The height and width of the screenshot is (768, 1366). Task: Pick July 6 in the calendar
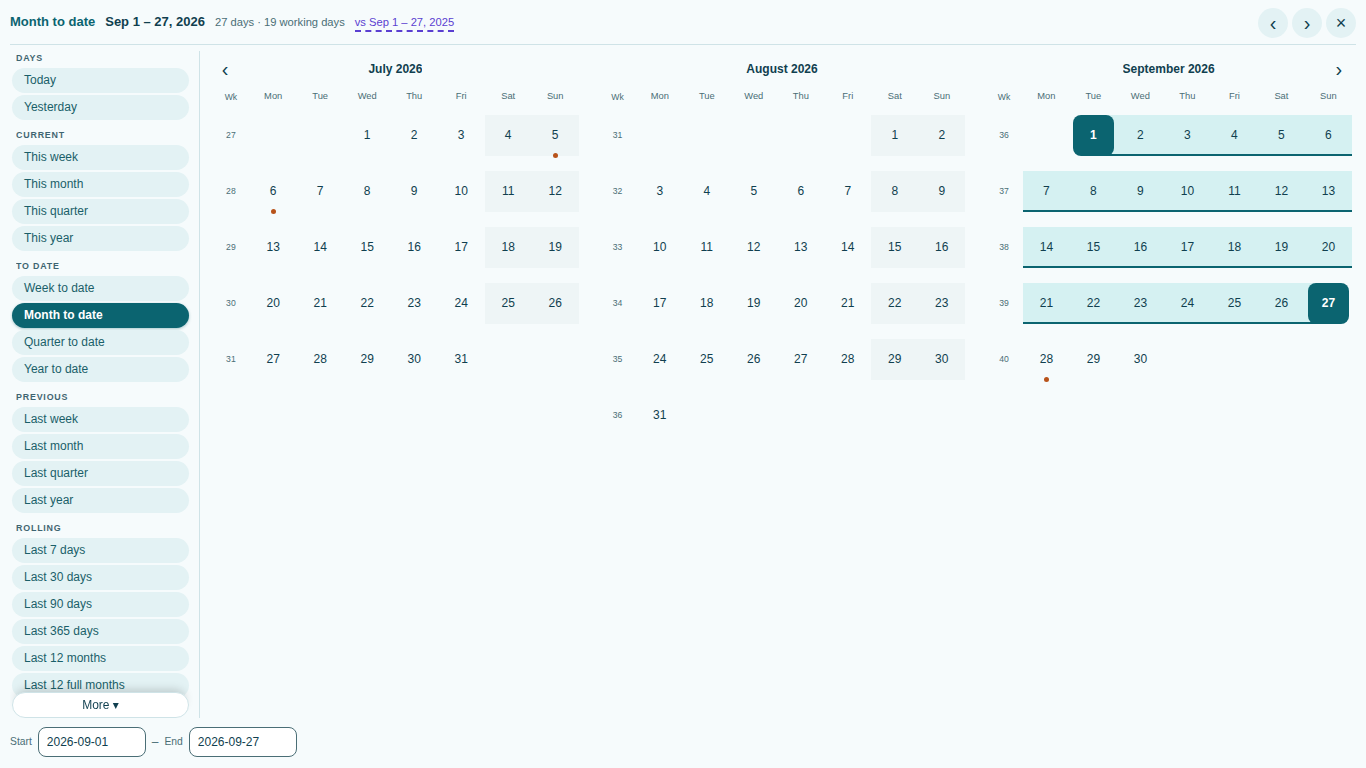tap(273, 191)
